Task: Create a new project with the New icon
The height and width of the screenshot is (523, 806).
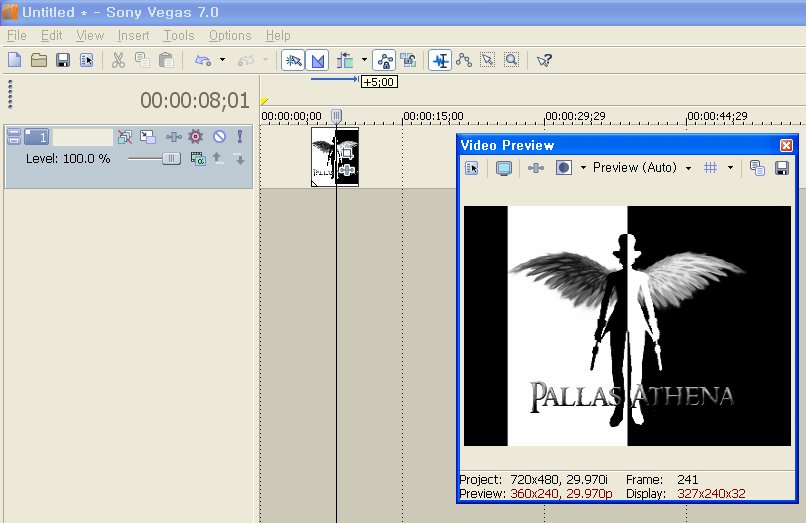Action: (14, 60)
